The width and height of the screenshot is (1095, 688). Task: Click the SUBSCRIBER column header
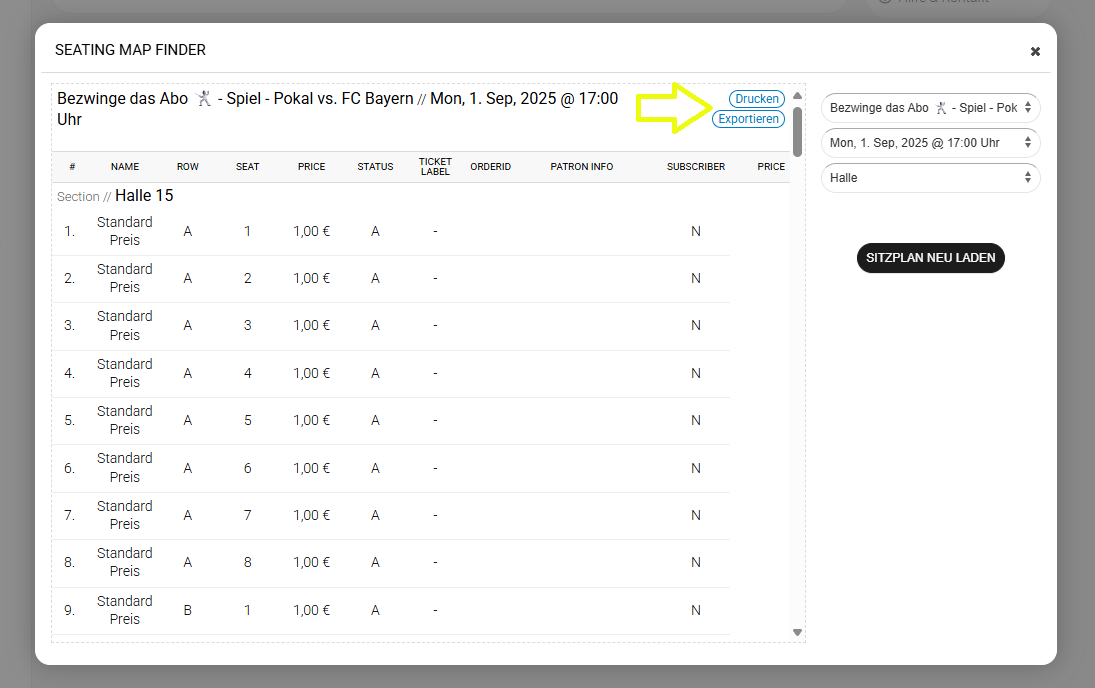696,167
